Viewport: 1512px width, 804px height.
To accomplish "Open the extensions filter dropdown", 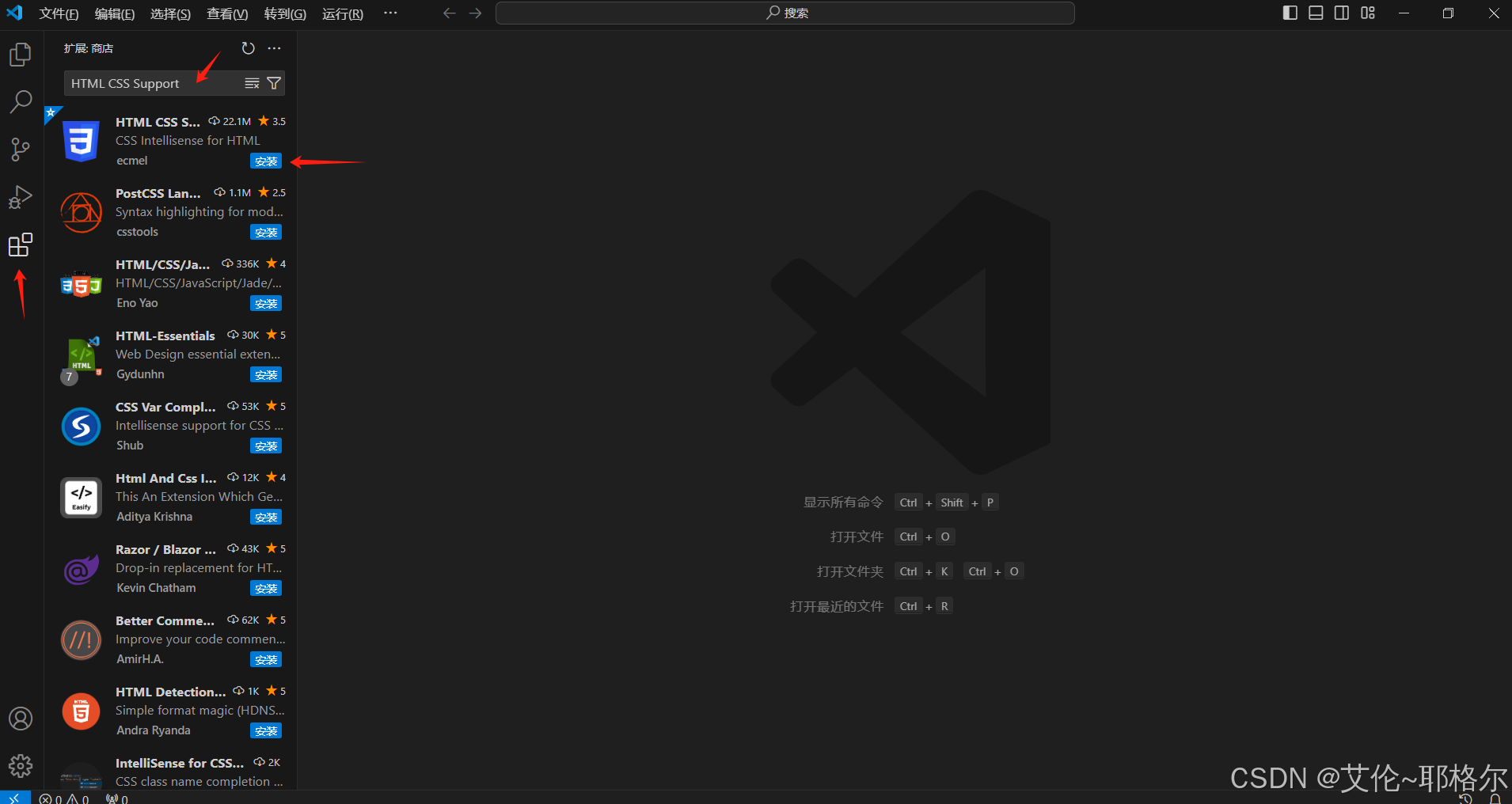I will click(x=274, y=83).
